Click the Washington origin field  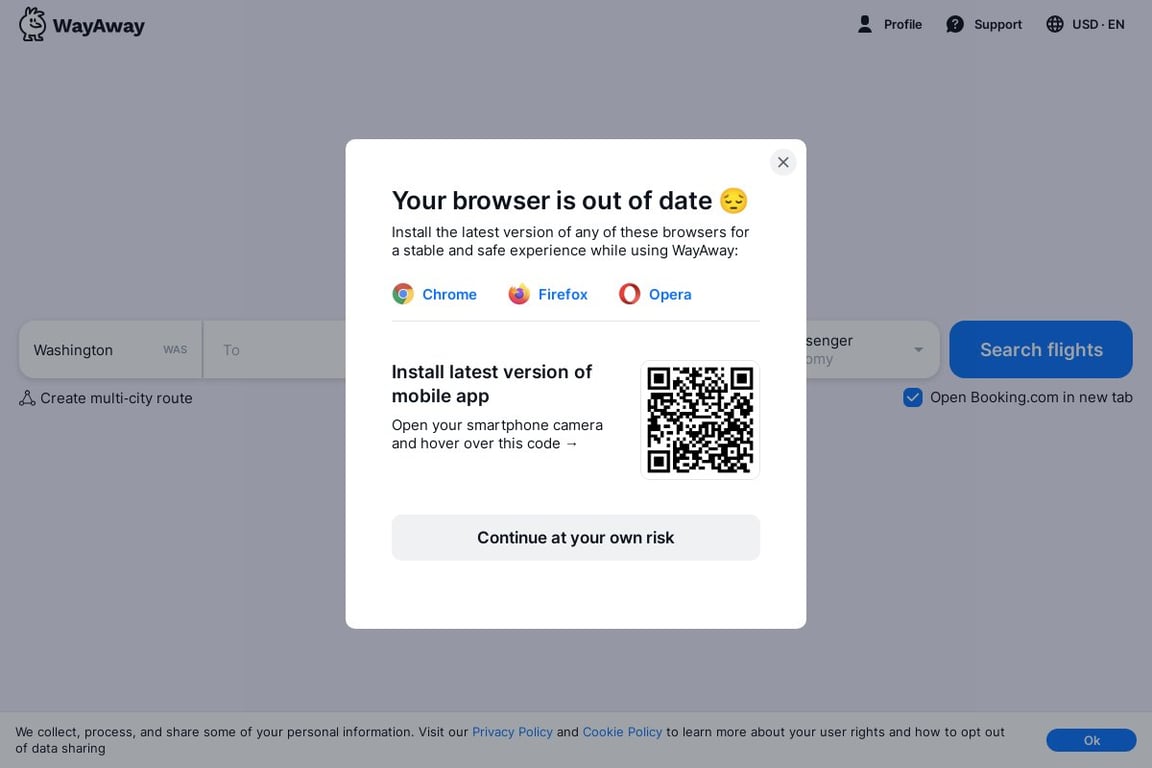pos(110,350)
